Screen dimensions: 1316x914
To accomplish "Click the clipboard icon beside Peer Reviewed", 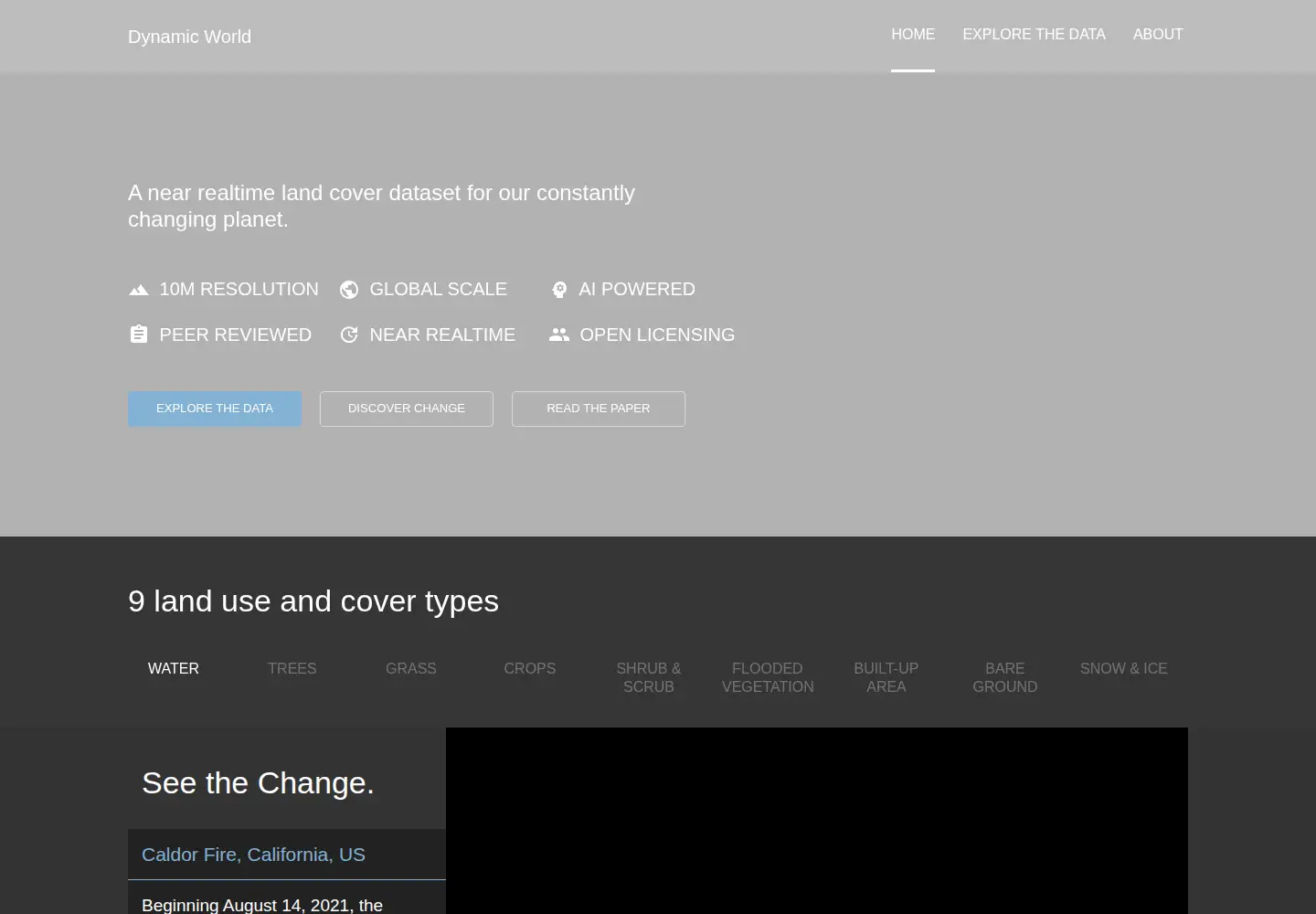I will (139, 335).
